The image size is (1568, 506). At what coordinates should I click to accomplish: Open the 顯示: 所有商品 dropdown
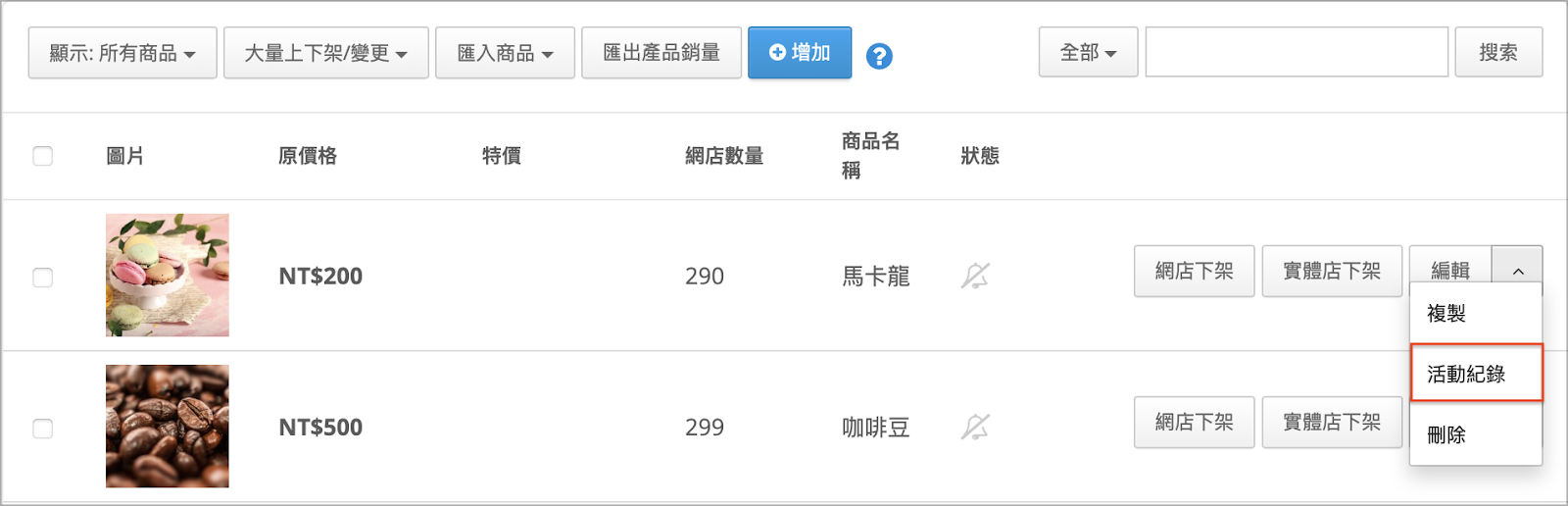pos(122,53)
